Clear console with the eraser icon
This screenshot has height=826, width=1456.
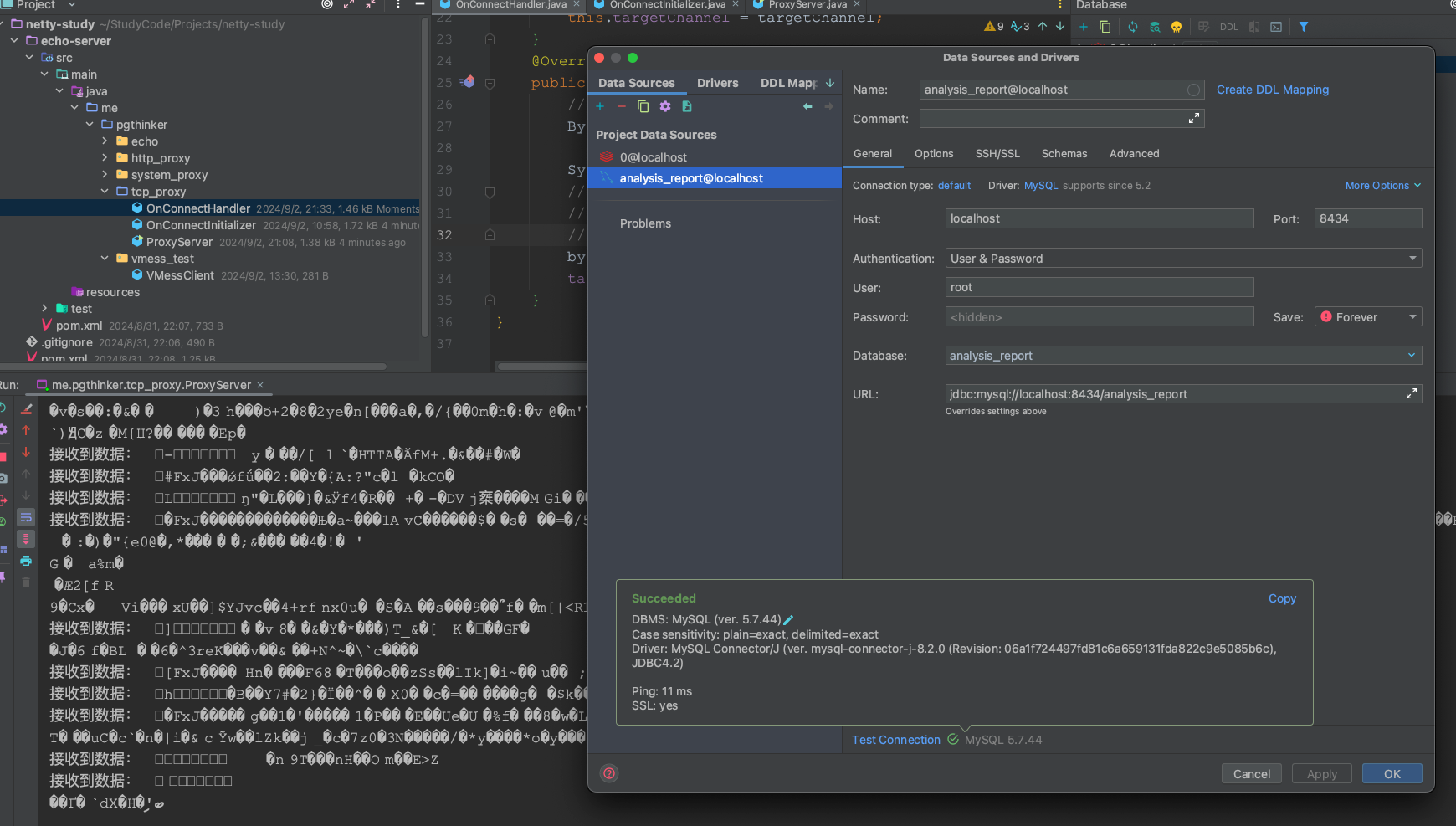click(x=26, y=409)
